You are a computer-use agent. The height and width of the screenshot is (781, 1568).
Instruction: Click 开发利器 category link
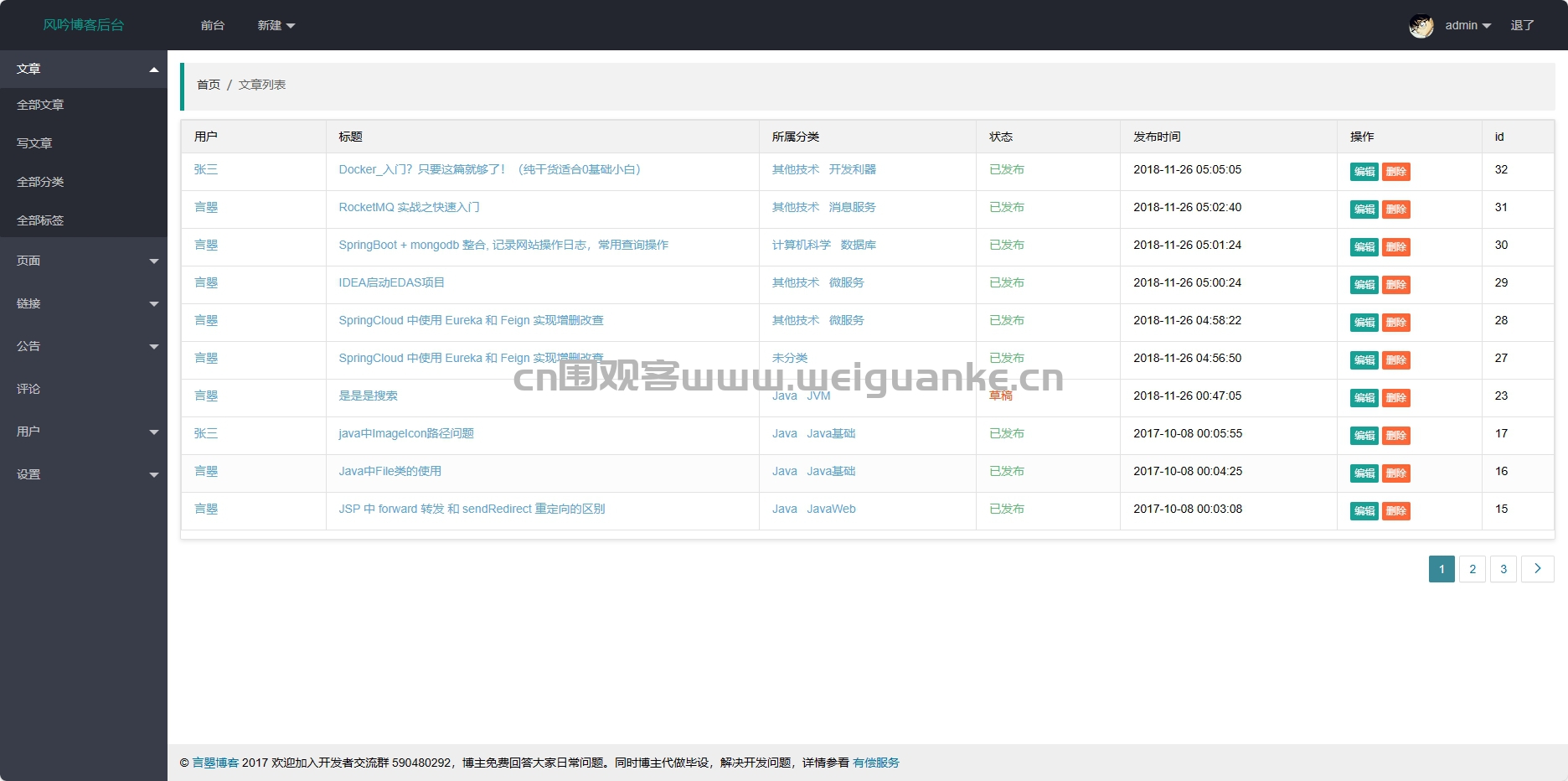click(x=852, y=169)
